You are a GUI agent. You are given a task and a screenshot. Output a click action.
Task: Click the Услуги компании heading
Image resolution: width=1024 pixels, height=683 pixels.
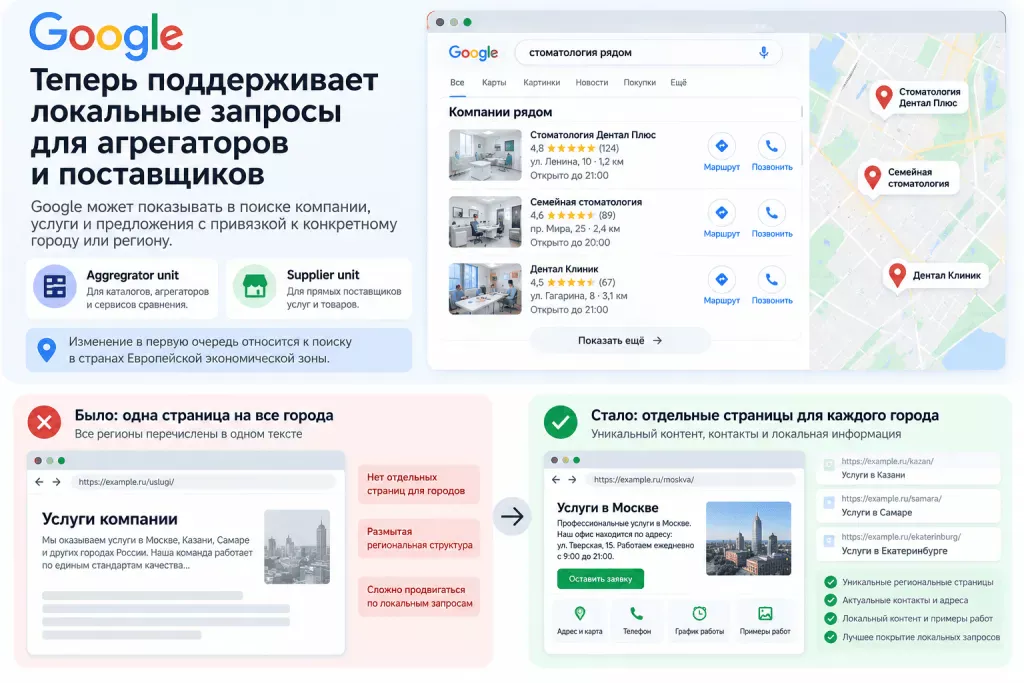tap(110, 519)
